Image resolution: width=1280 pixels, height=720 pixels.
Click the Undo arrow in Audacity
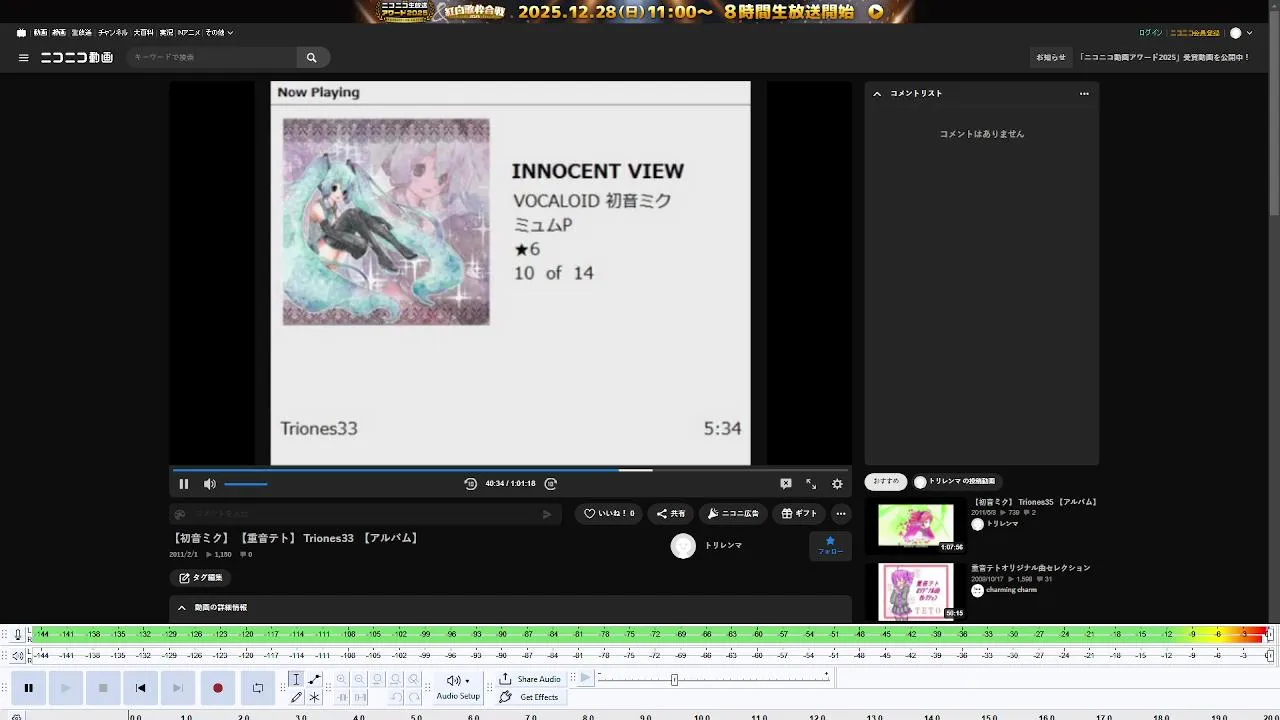[396, 697]
